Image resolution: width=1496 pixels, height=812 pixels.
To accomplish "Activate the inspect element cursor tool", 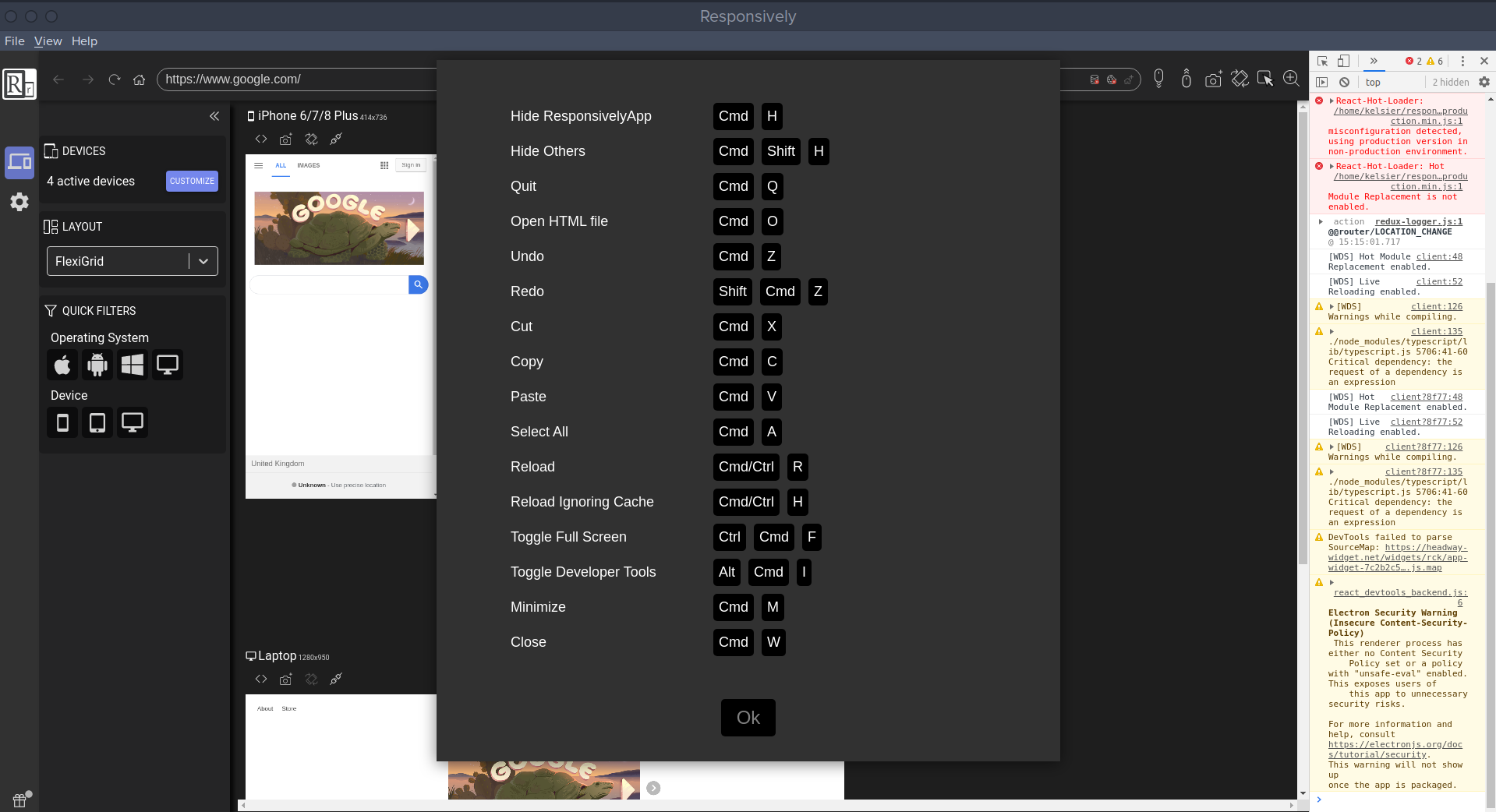I will (x=1265, y=79).
